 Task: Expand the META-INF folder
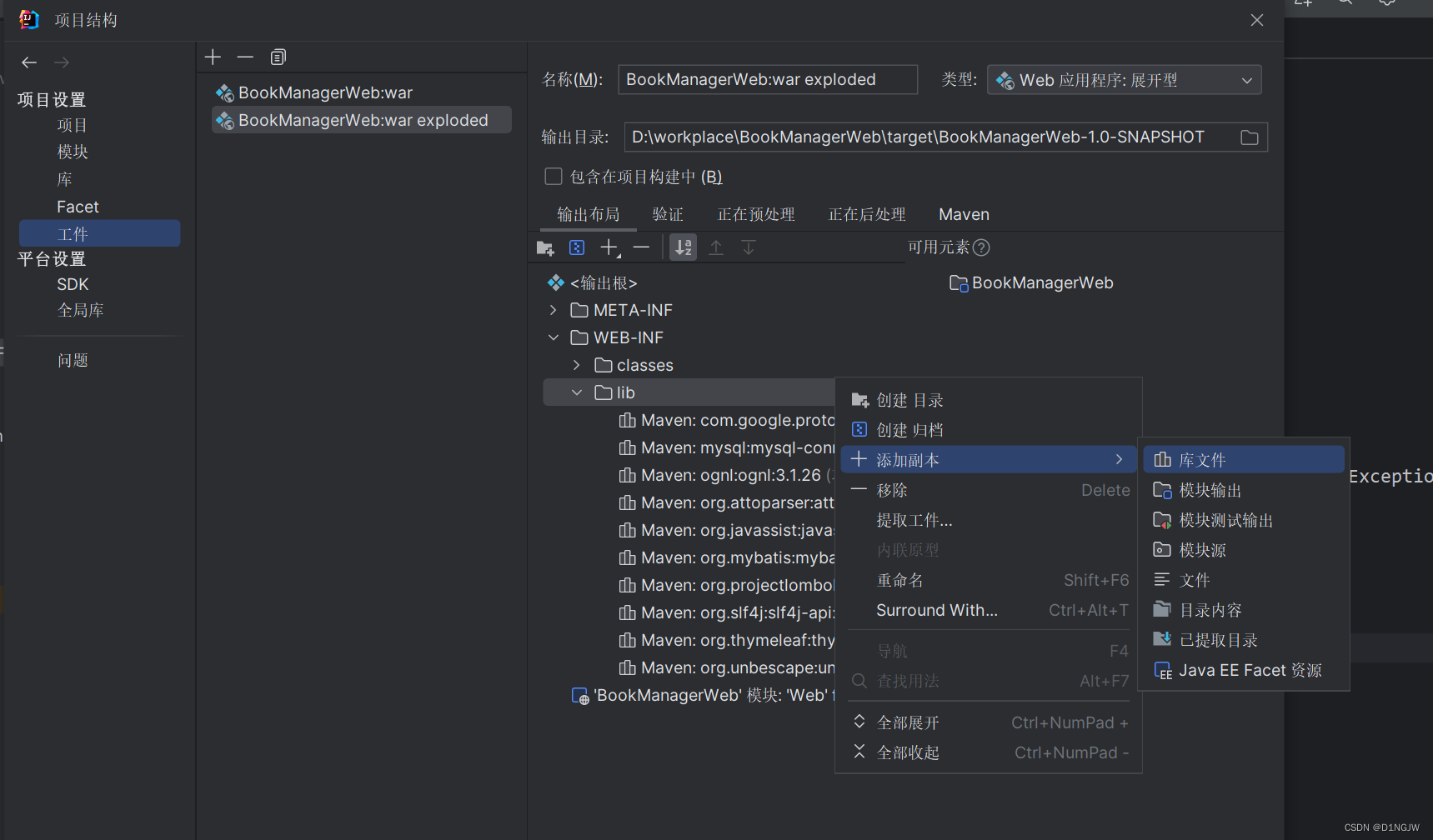tap(553, 311)
